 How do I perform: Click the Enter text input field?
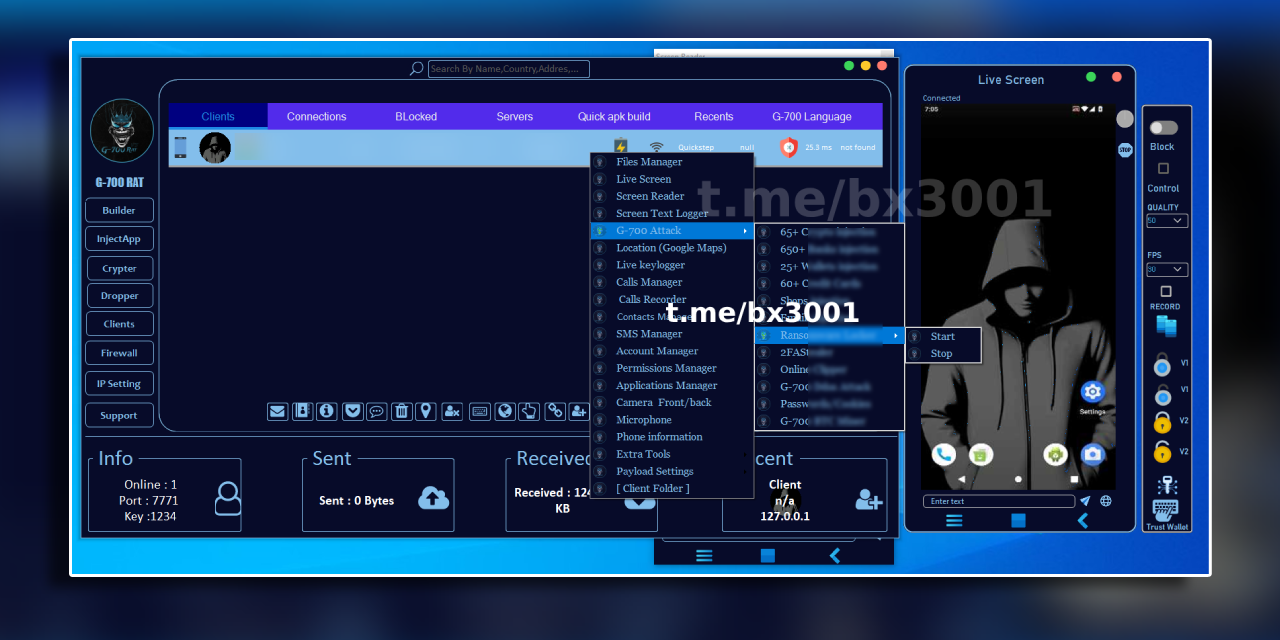click(x=1000, y=500)
